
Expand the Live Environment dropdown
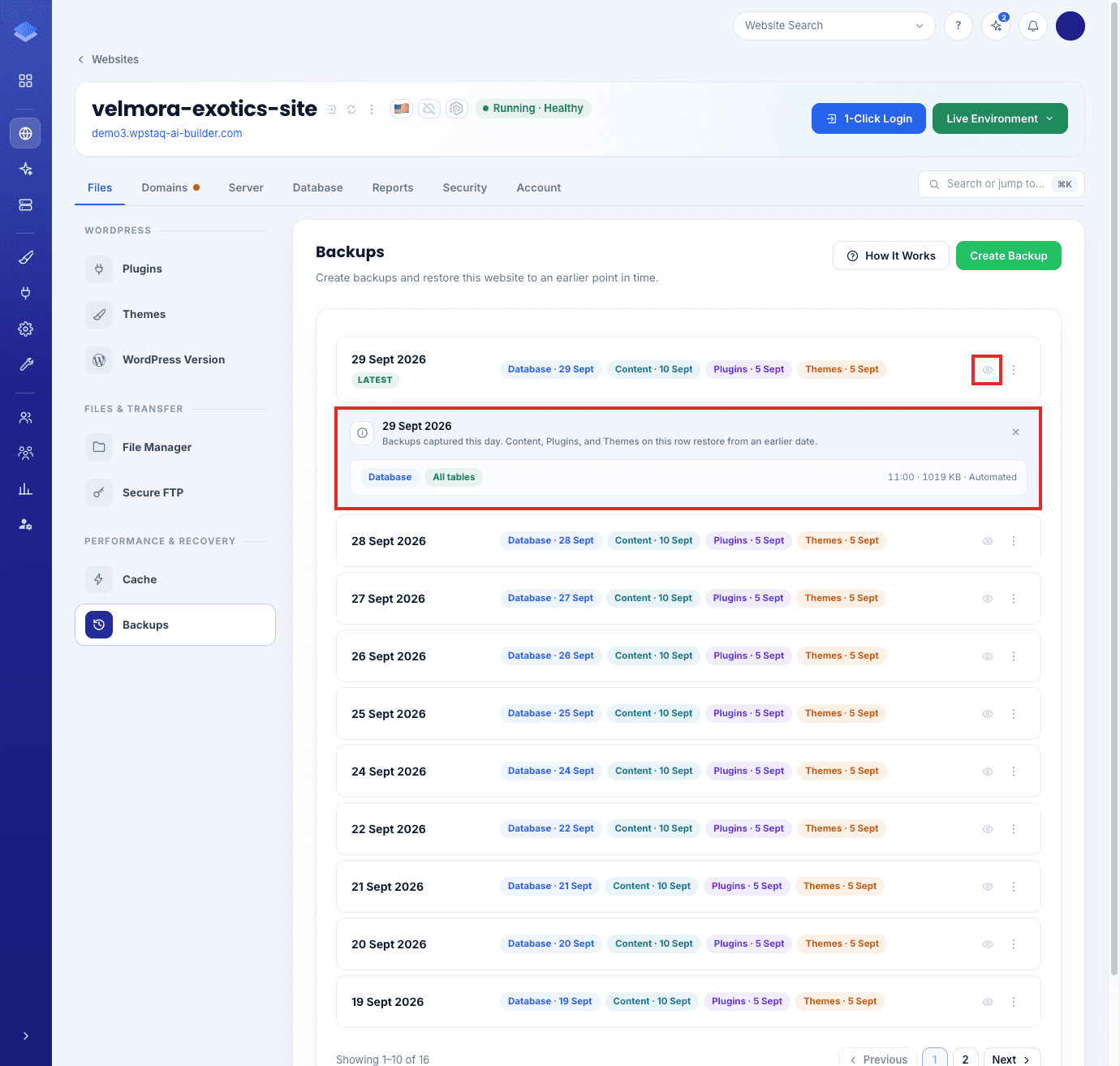click(x=1000, y=118)
